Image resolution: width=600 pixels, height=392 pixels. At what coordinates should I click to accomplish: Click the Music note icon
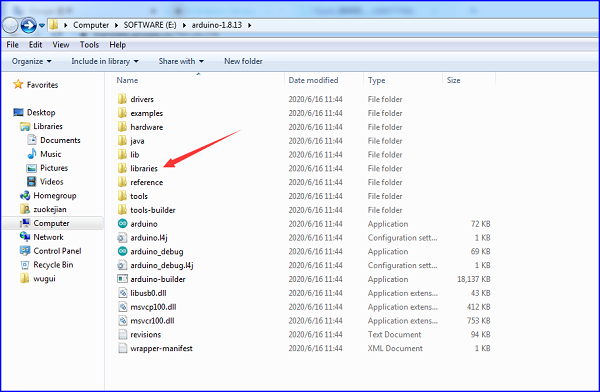coord(32,154)
